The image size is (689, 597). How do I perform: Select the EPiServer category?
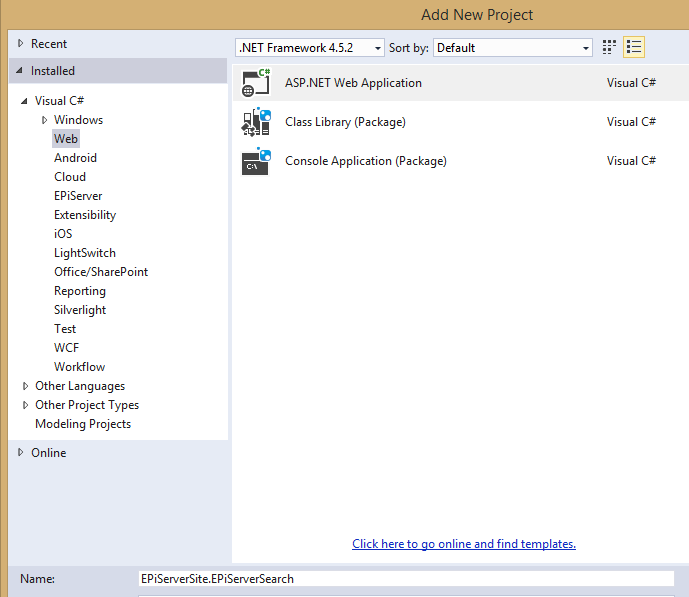point(78,196)
